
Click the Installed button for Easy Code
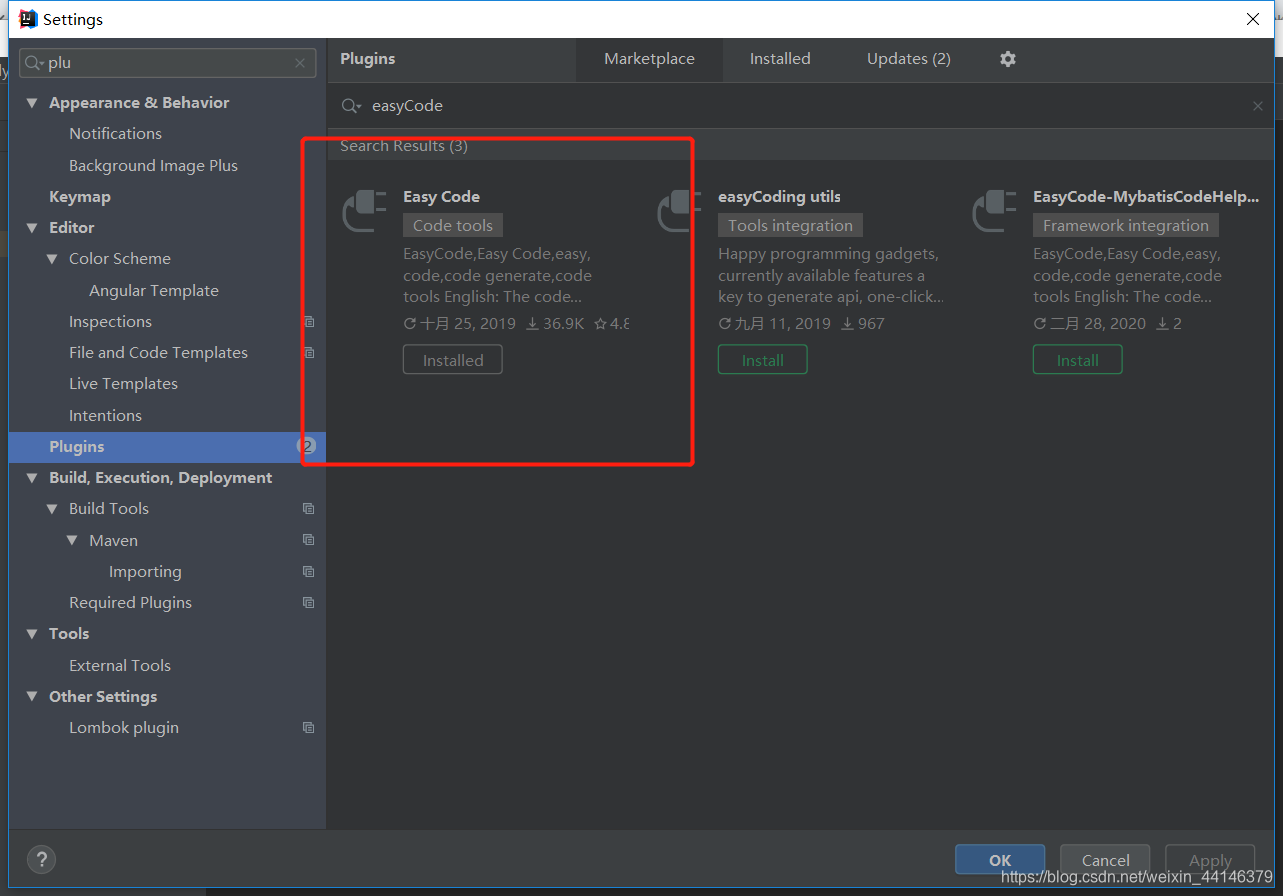coord(453,360)
